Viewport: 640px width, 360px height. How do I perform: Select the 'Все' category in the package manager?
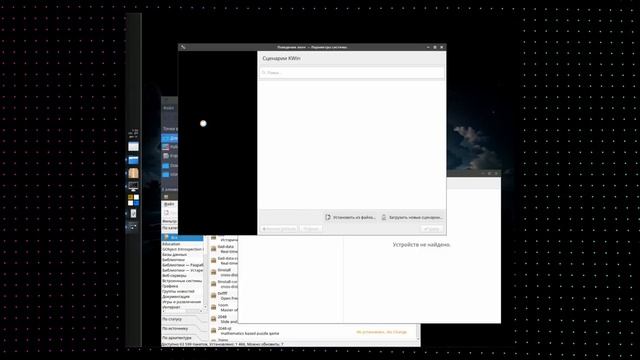coord(182,238)
